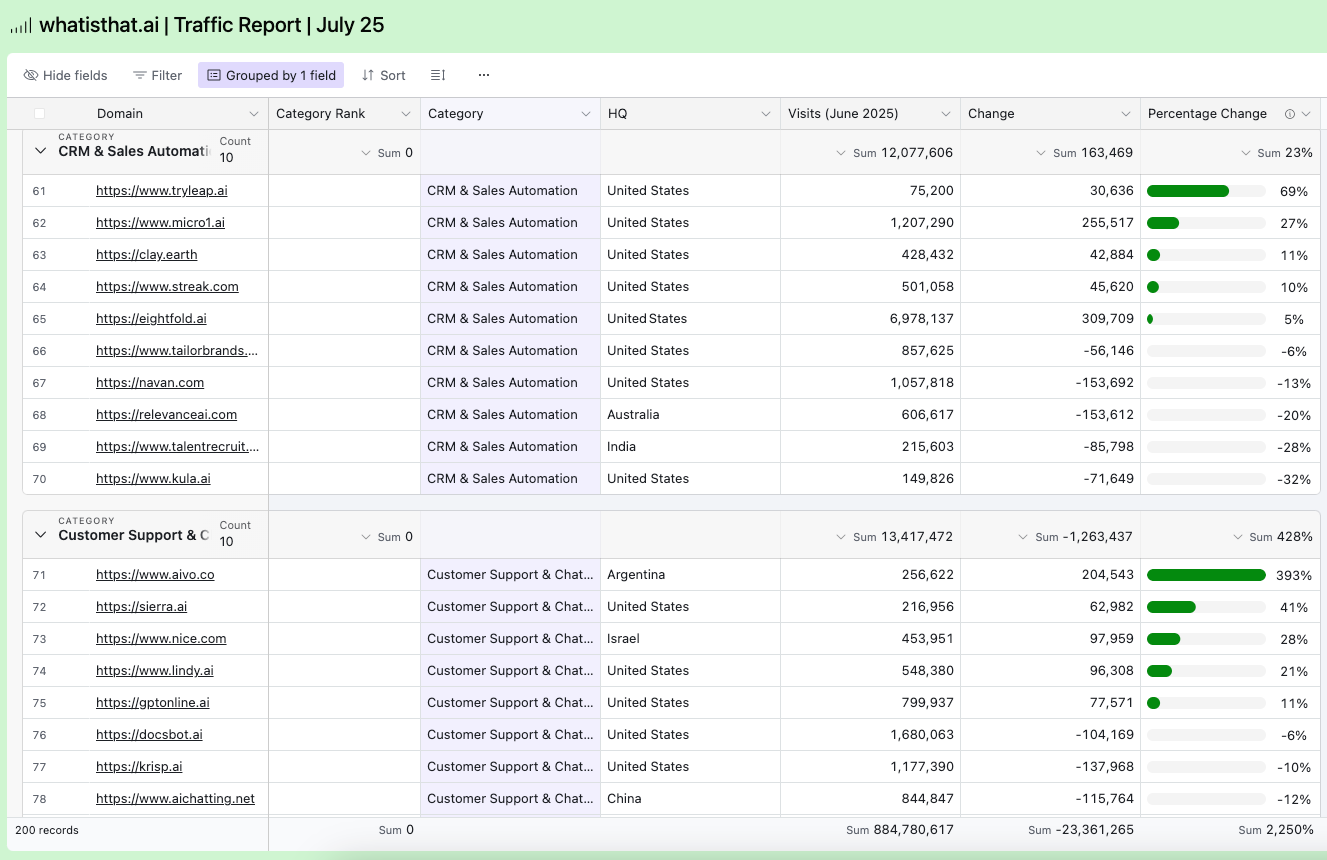The width and height of the screenshot is (1327, 860).
Task: Open the https://www.streak.com link
Action: coord(167,287)
